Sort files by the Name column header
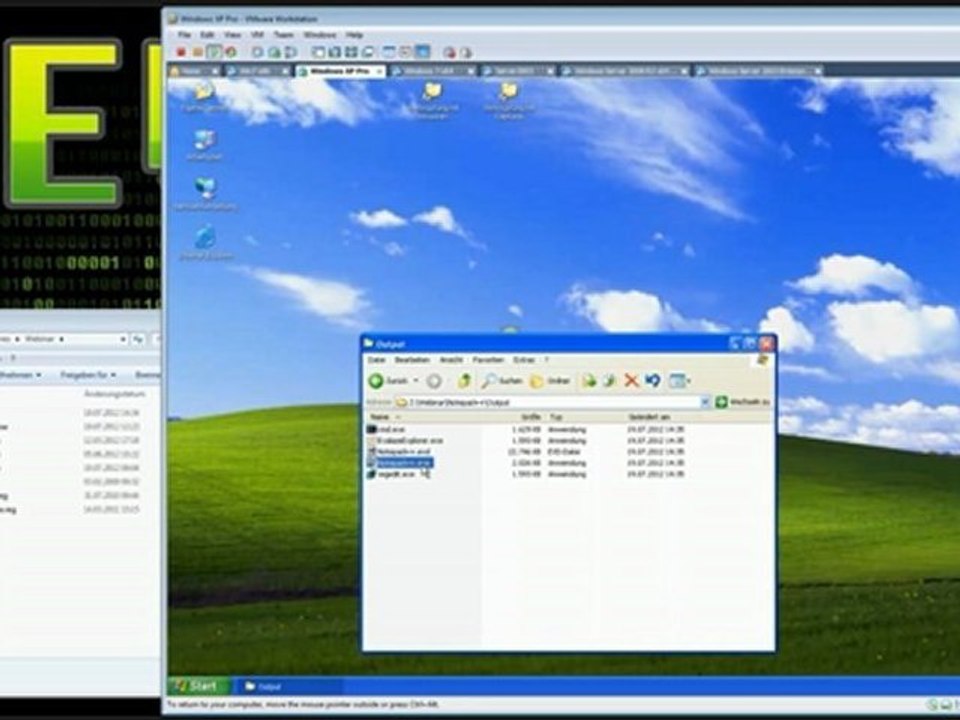 tap(423, 417)
